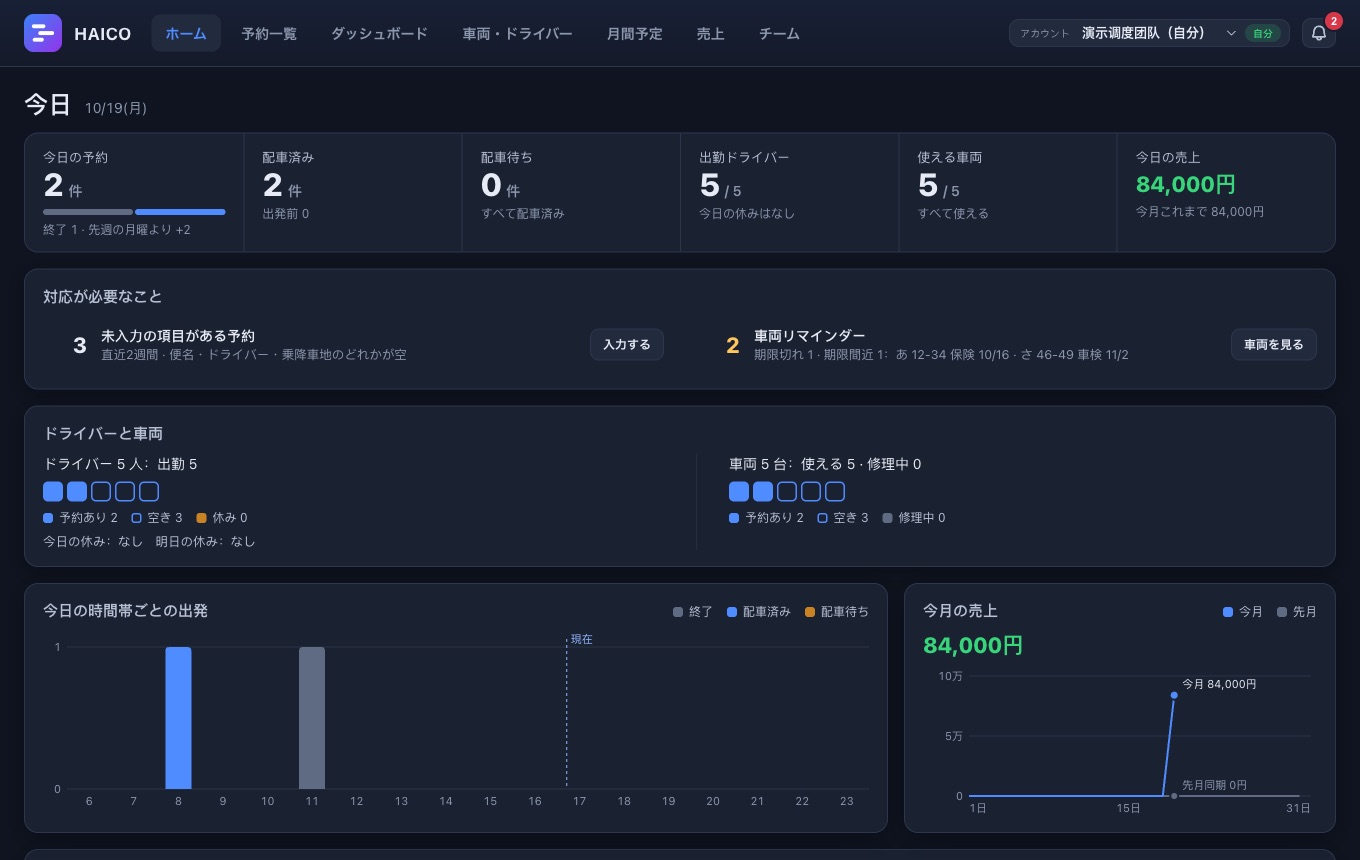The height and width of the screenshot is (860, 1360).
Task: Click the date 10/19(月) text
Action: tap(116, 108)
